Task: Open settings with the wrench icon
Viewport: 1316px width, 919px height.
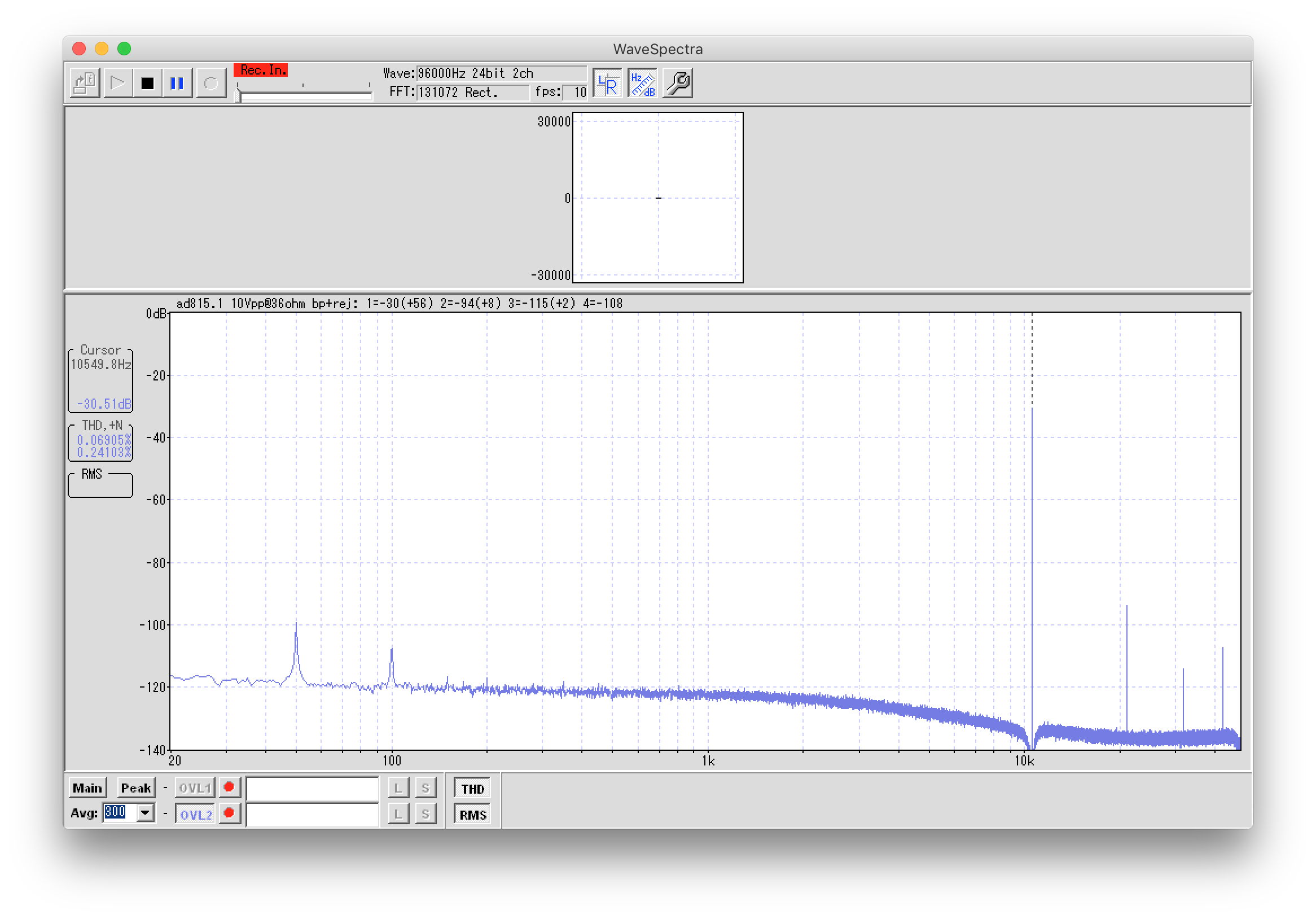Action: [x=678, y=84]
